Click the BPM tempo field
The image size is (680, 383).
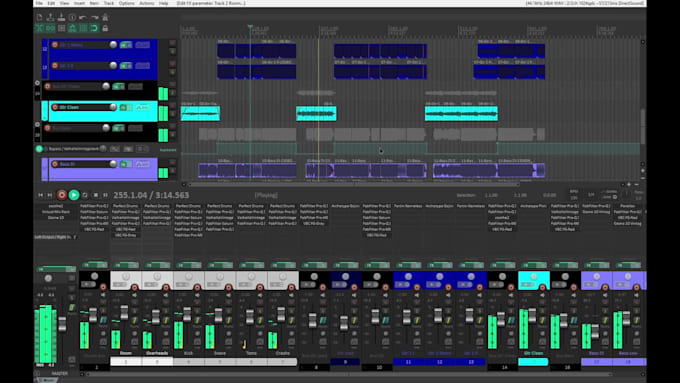pos(574,195)
